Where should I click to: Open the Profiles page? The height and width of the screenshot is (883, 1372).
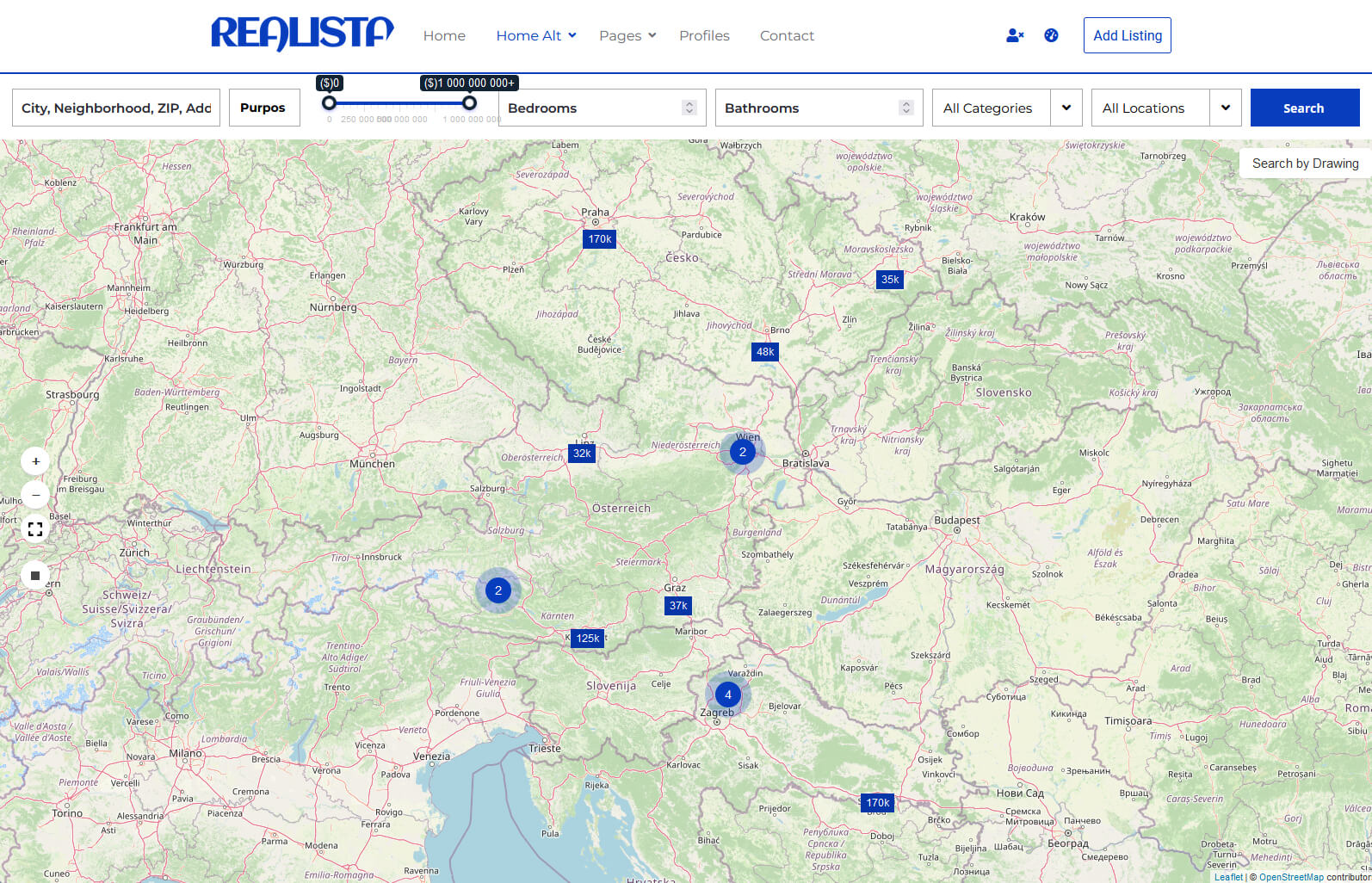point(704,35)
